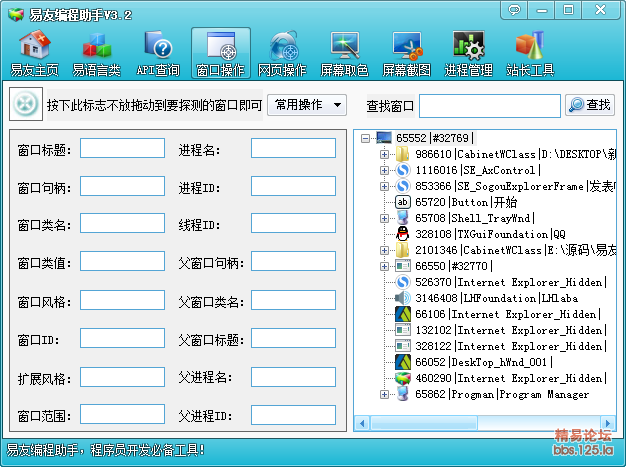
Task: Click the folder icon of 986610 row
Action: pyautogui.click(x=403, y=154)
